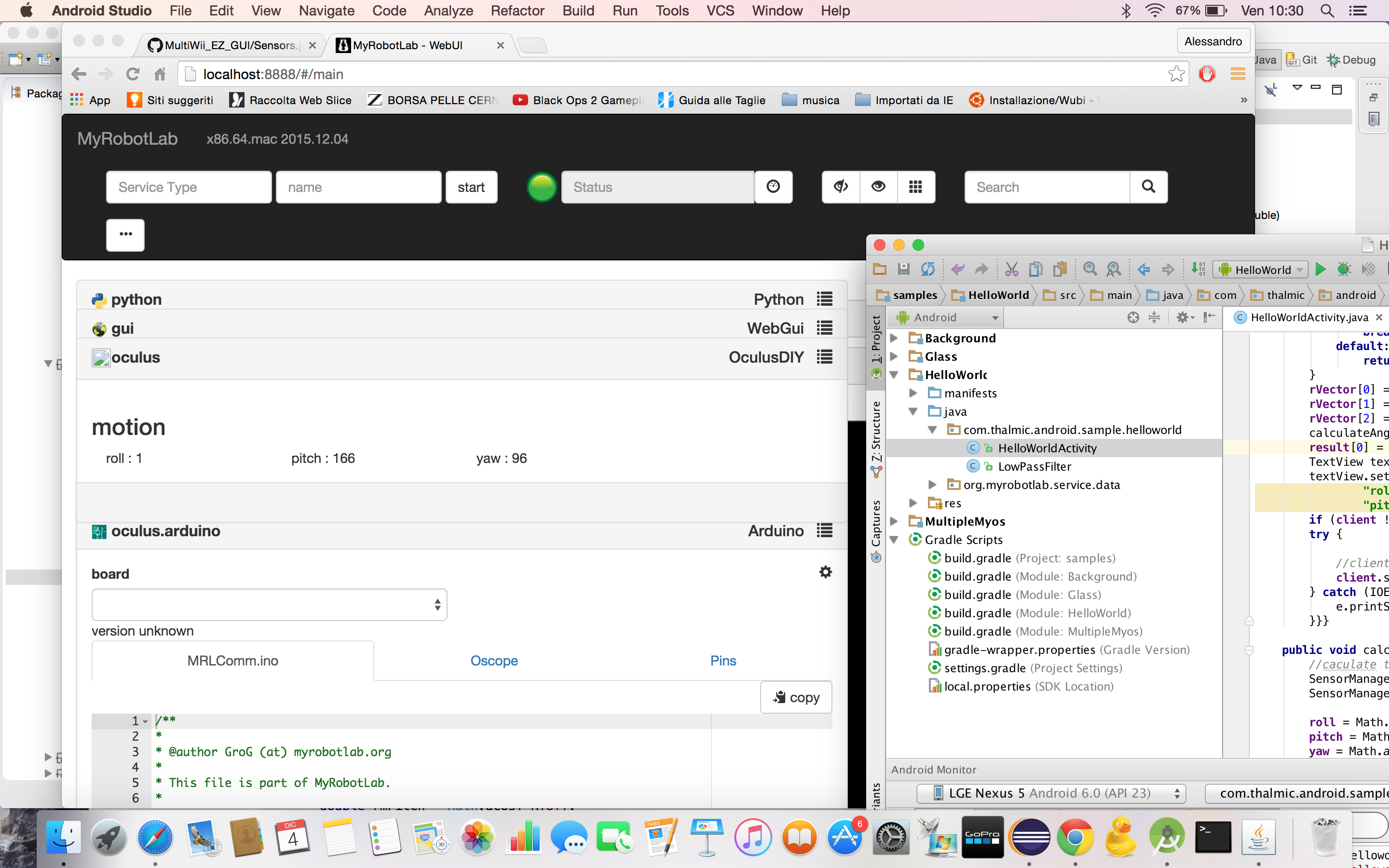The image size is (1389, 868).
Task: Click the green Debug bug icon
Action: coord(1344,269)
